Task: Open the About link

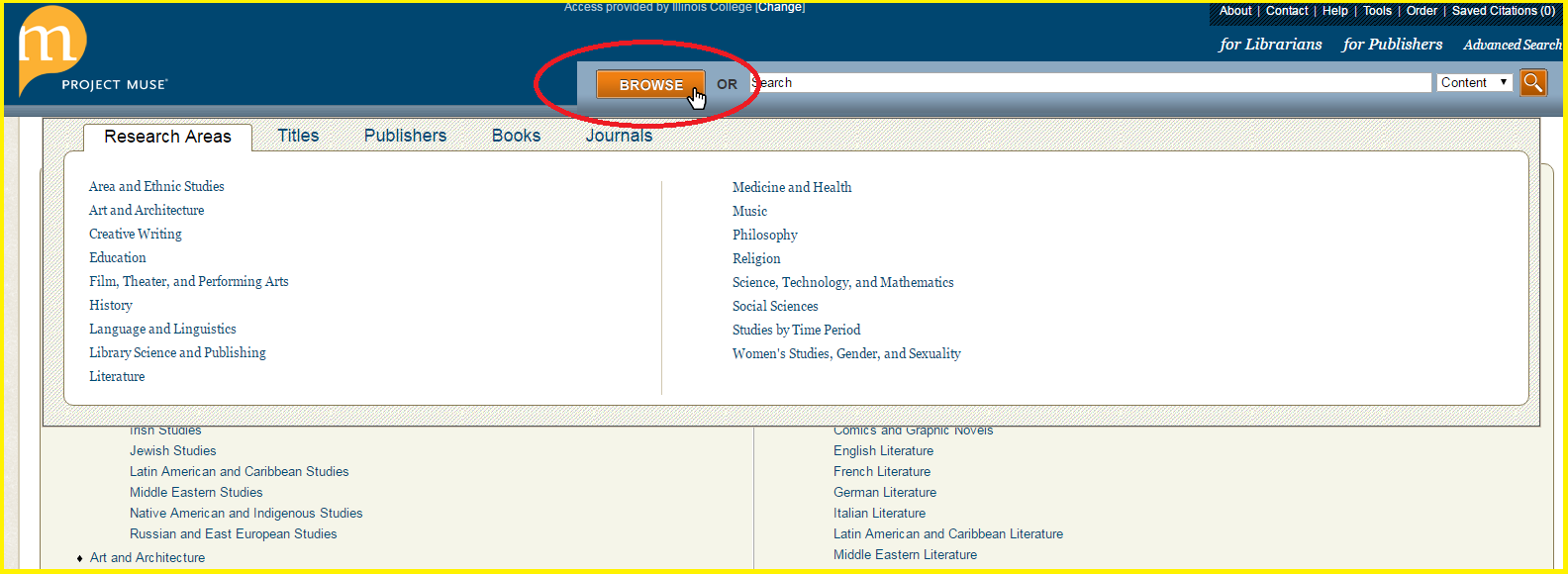Action: 1235,11
